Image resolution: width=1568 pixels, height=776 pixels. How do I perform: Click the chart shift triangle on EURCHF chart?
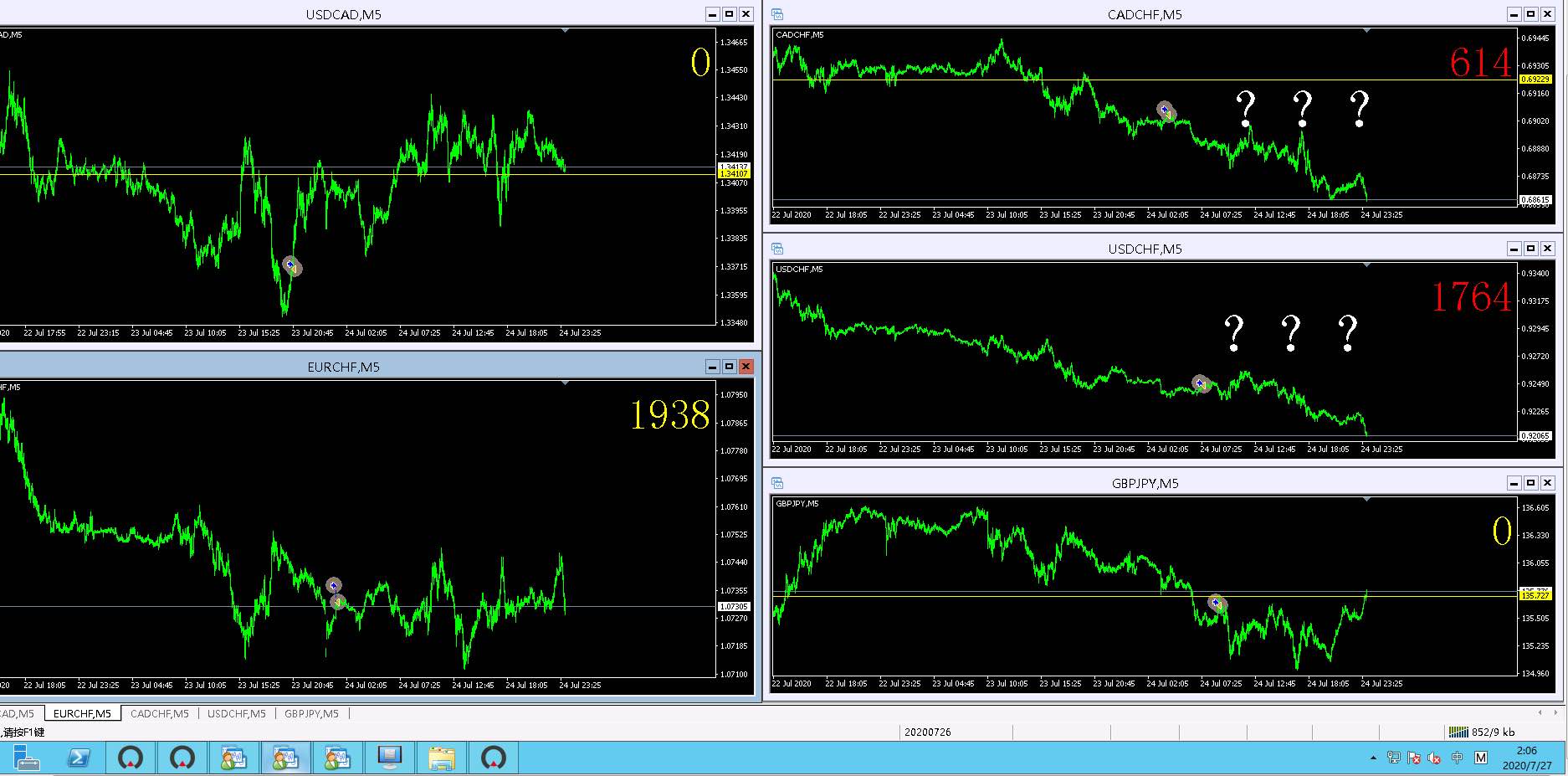[x=566, y=383]
